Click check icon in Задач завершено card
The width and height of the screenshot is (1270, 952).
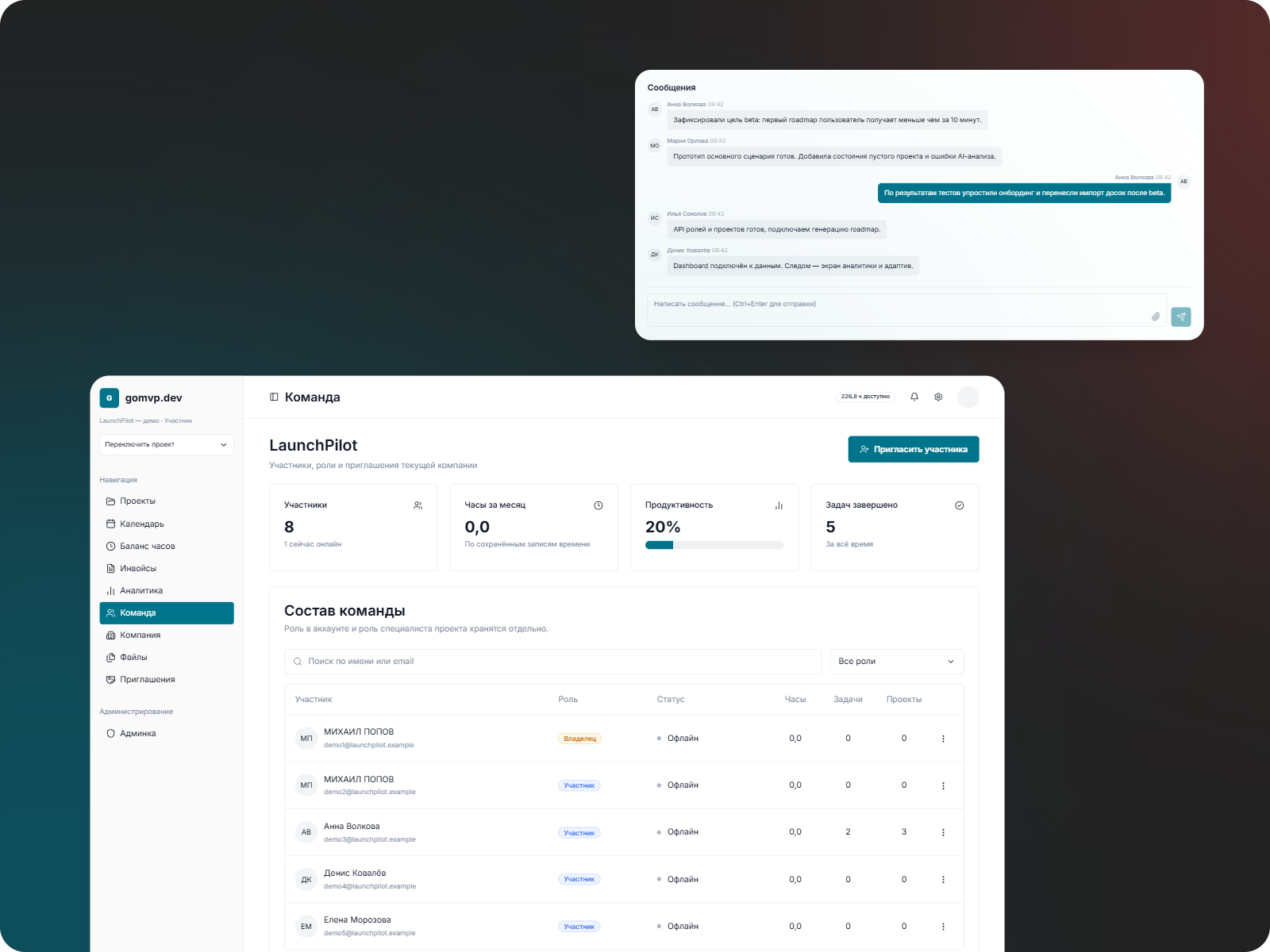tap(959, 505)
